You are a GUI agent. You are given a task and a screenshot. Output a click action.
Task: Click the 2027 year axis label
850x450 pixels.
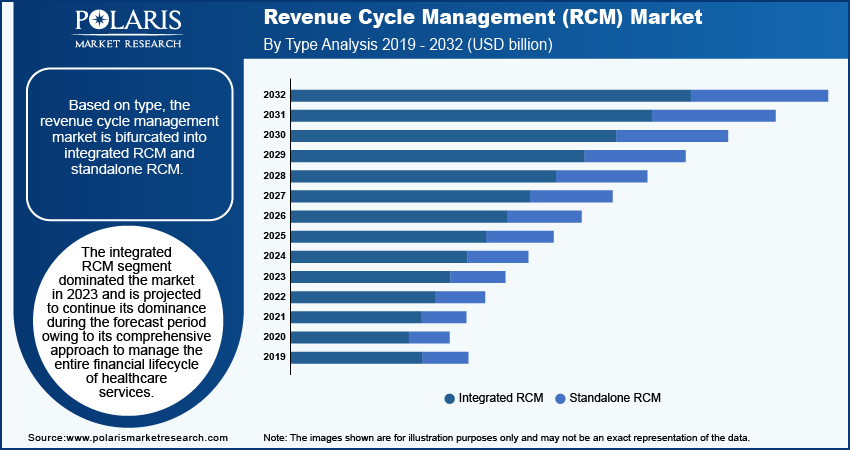(274, 196)
